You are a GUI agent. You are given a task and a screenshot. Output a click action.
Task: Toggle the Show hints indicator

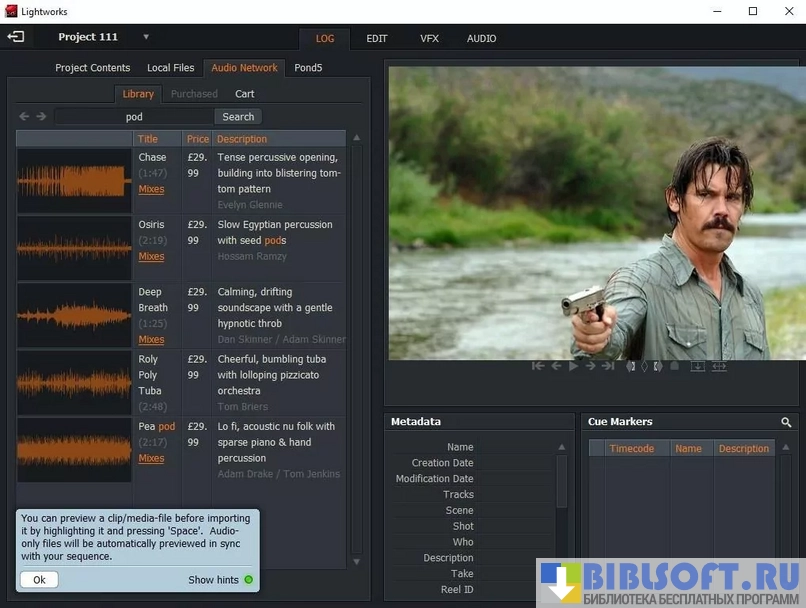tap(249, 580)
